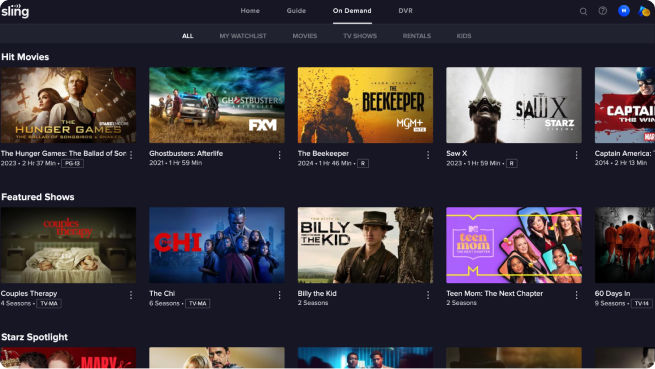Viewport: 655px width, 369px height.
Task: Filter by MOVIES
Action: [x=305, y=36]
